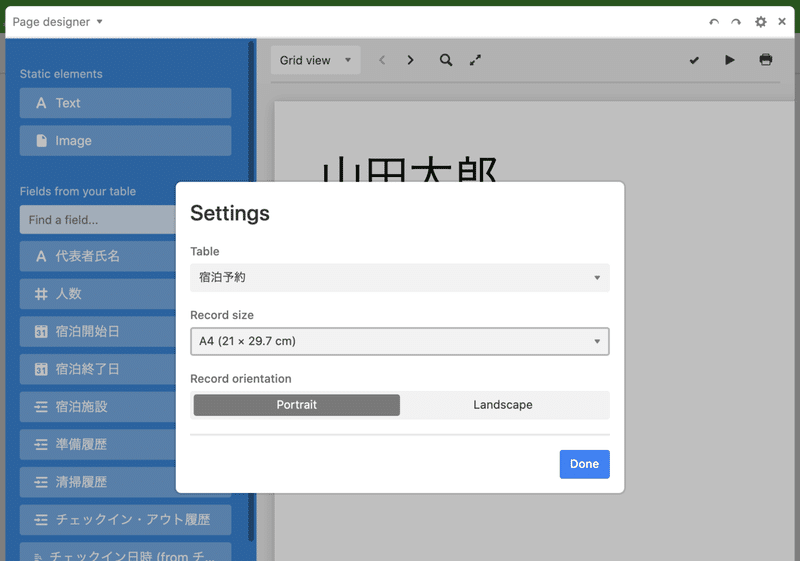The image size is (800, 561).
Task: Select the 清掃履歴 linked field
Action: (x=98, y=482)
